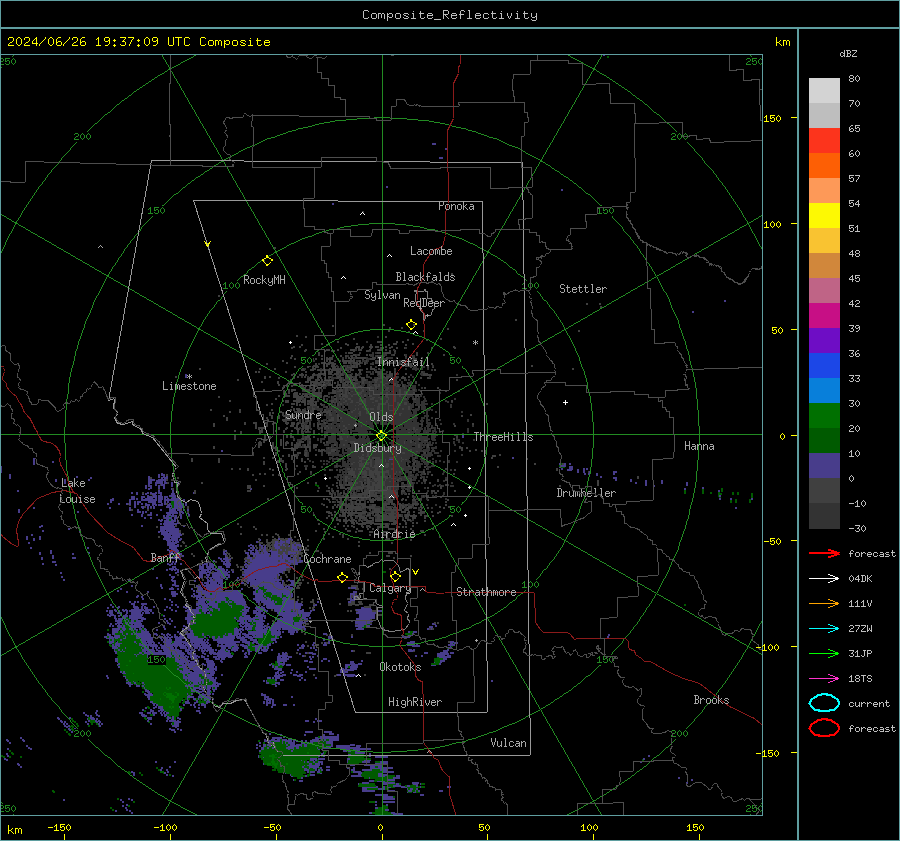Click the Didsbury town label
900x841 pixels.
click(377, 448)
